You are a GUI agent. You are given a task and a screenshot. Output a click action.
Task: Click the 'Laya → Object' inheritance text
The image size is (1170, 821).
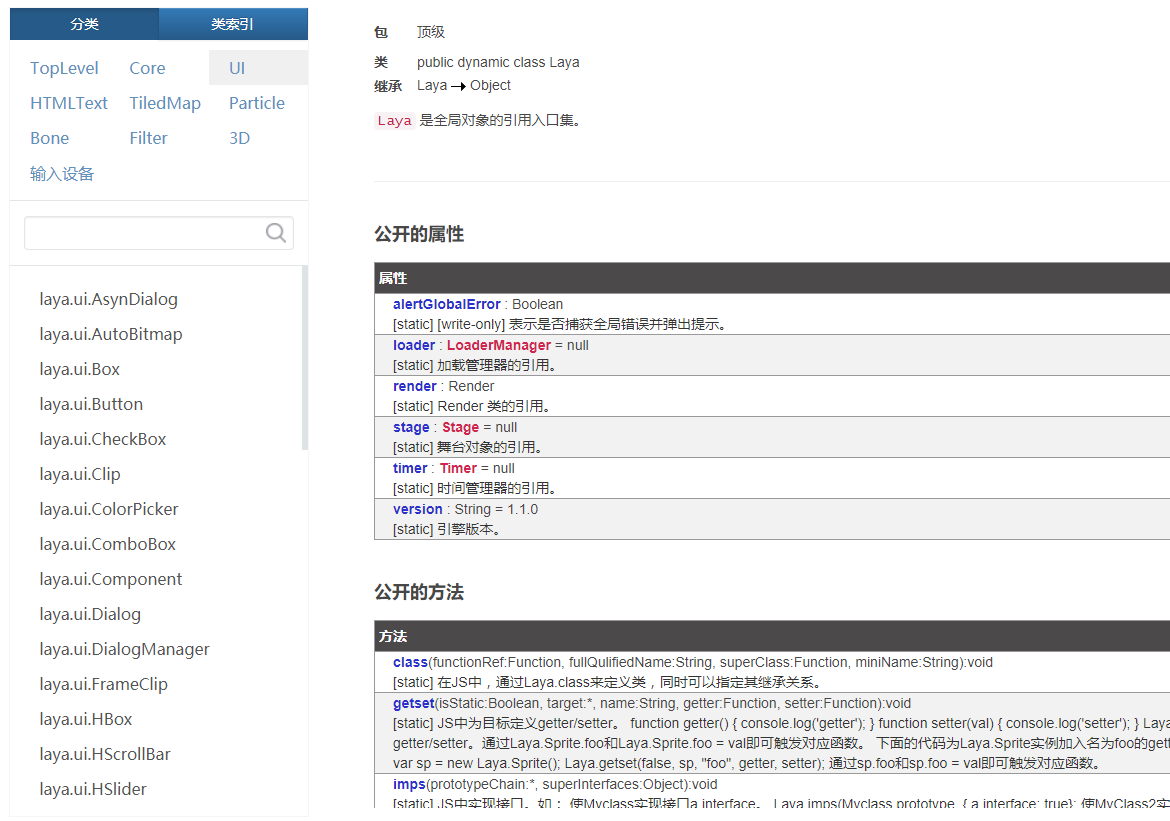[463, 86]
